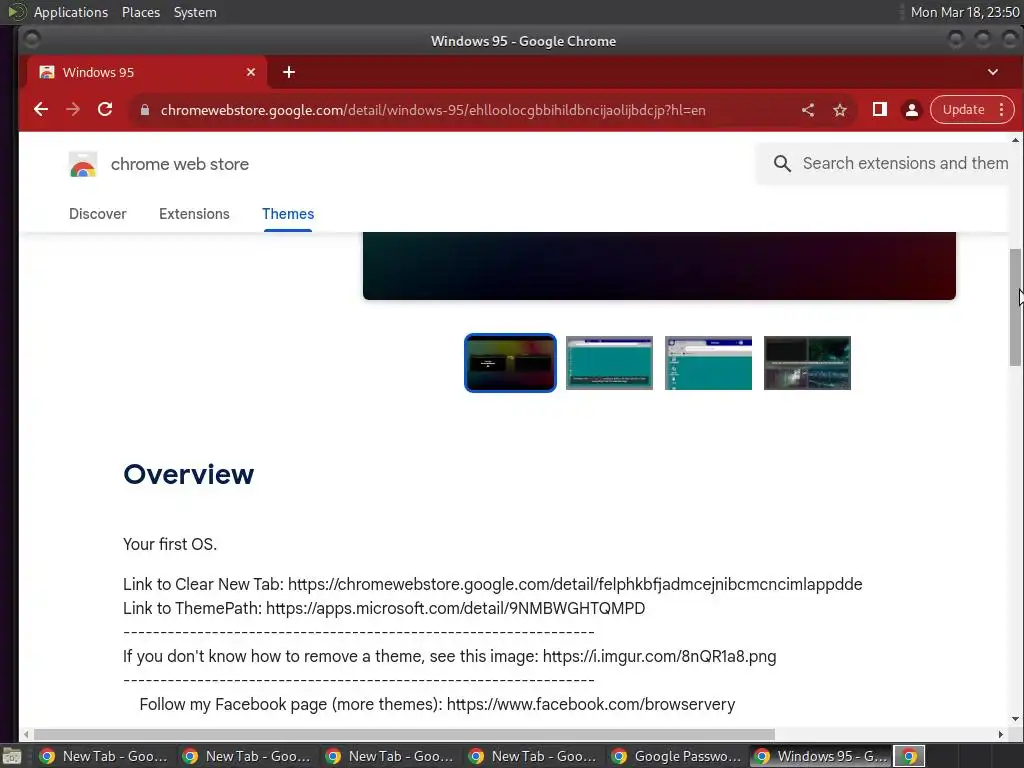The height and width of the screenshot is (768, 1024).
Task: Open window menu button in title bar
Action: pos(31,40)
